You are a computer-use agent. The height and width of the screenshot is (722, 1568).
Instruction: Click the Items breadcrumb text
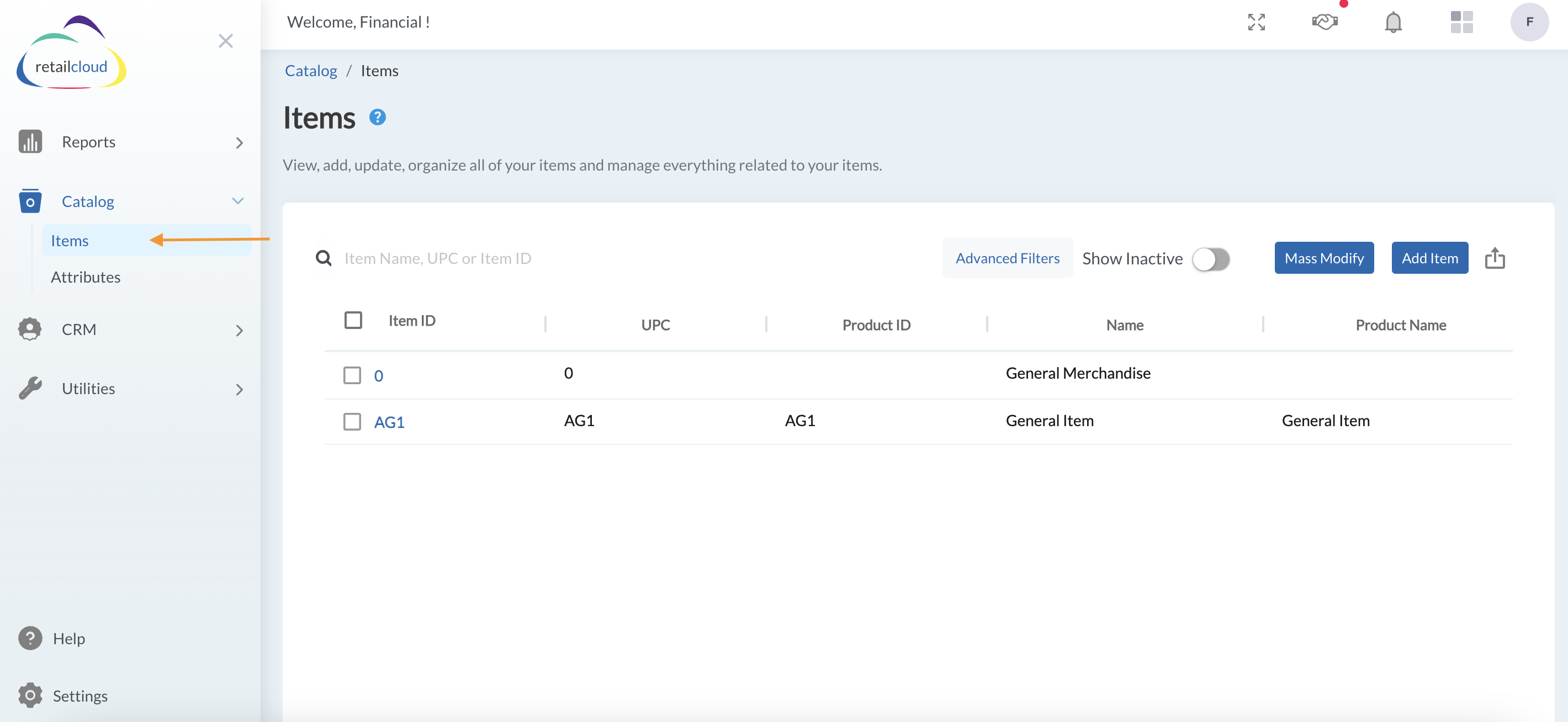click(379, 71)
